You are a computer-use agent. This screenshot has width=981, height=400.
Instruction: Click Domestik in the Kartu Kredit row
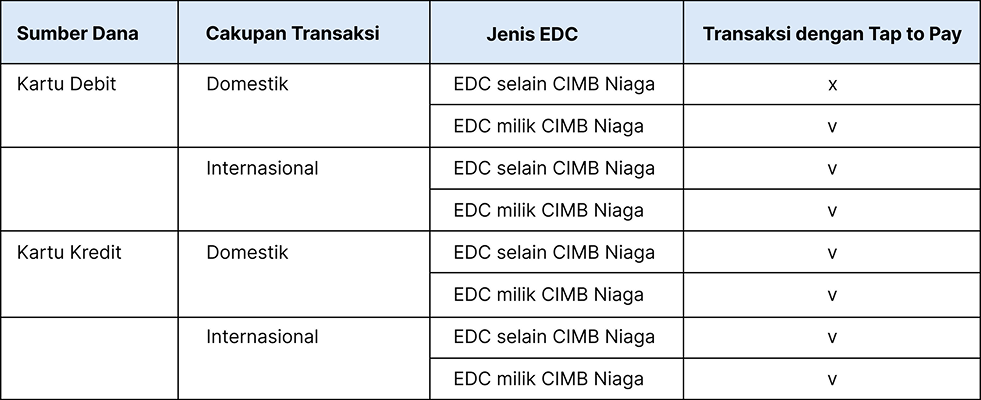click(x=247, y=253)
